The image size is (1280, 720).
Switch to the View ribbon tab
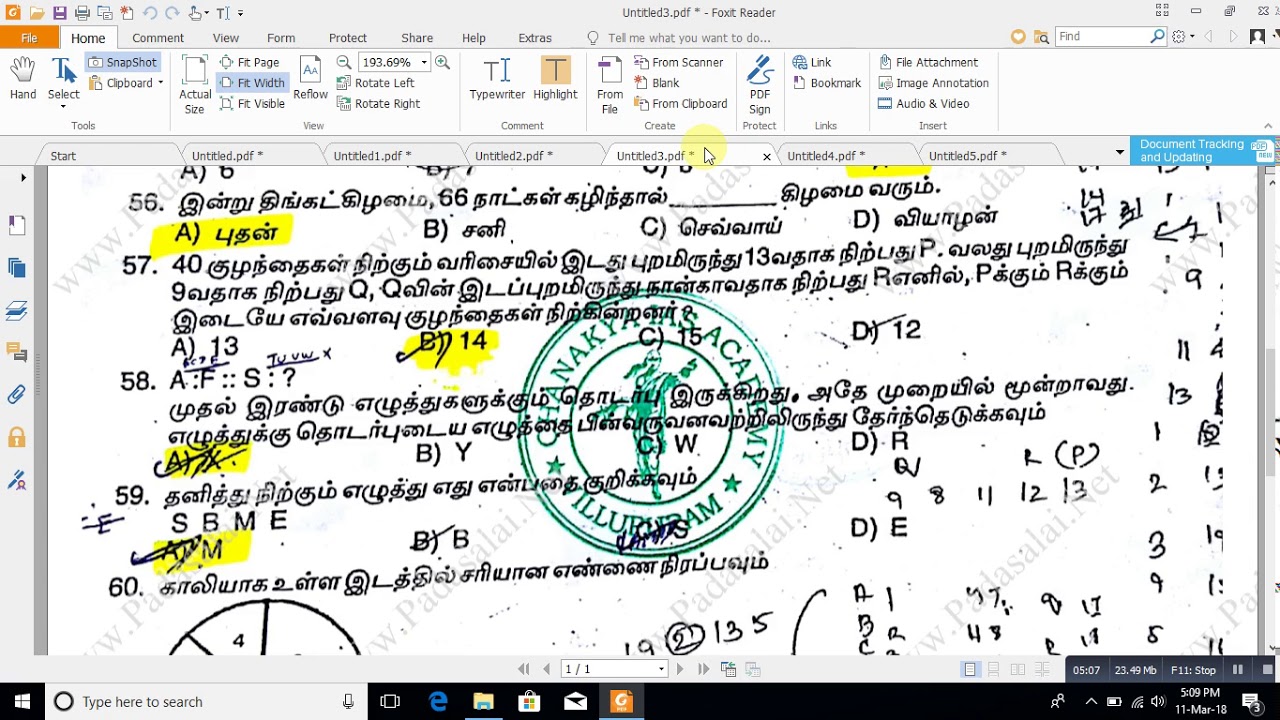(x=226, y=38)
